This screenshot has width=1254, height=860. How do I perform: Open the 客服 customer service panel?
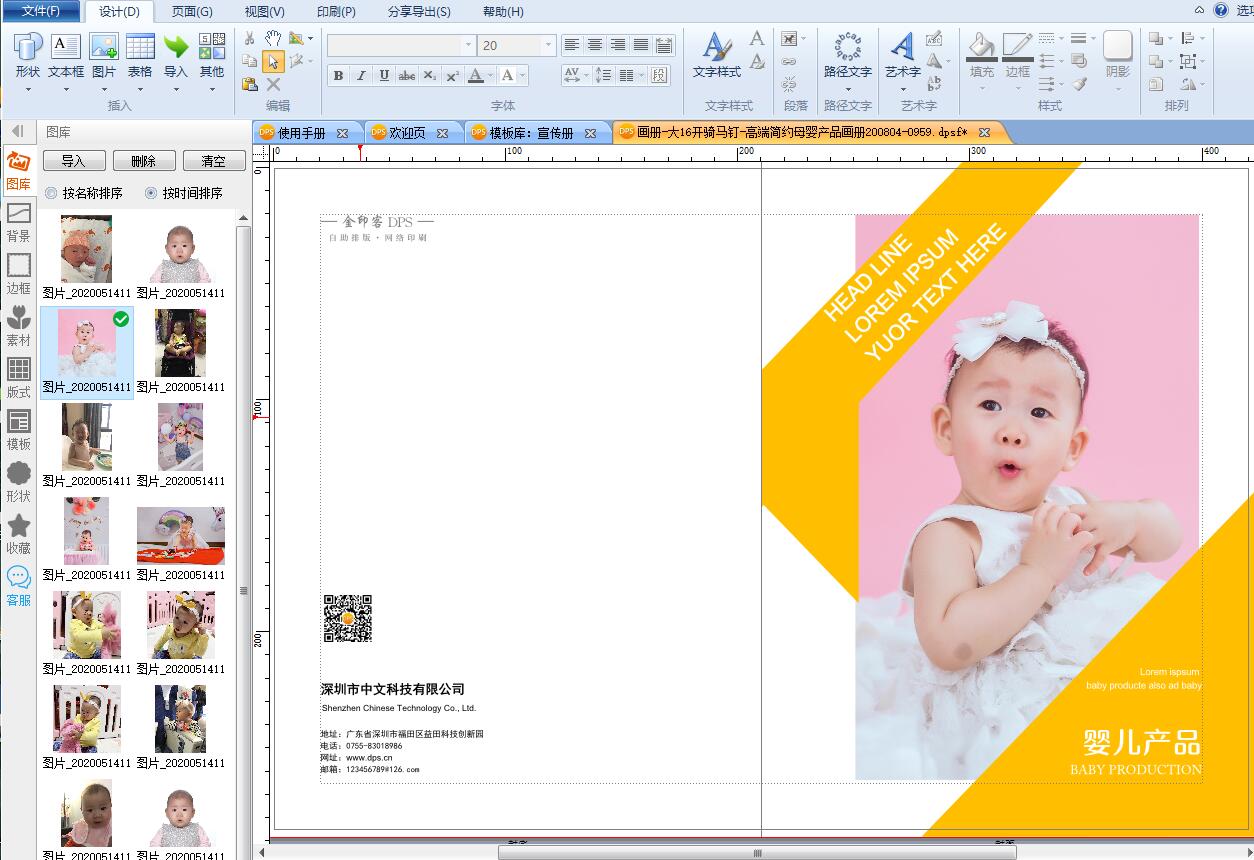point(19,586)
